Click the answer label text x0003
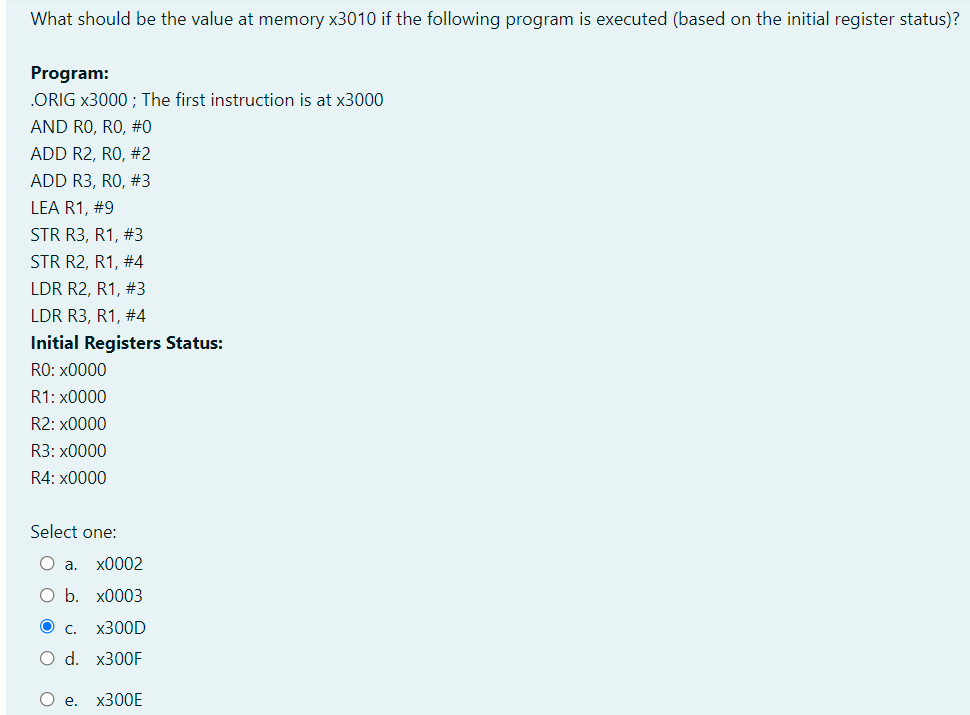 pos(119,595)
